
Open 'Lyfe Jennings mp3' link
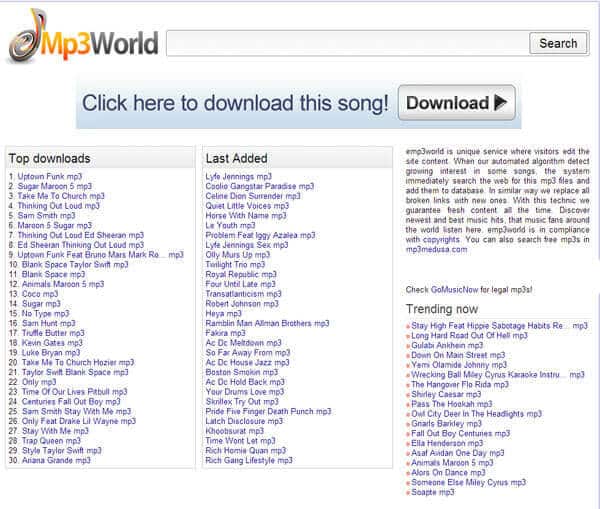pos(238,176)
